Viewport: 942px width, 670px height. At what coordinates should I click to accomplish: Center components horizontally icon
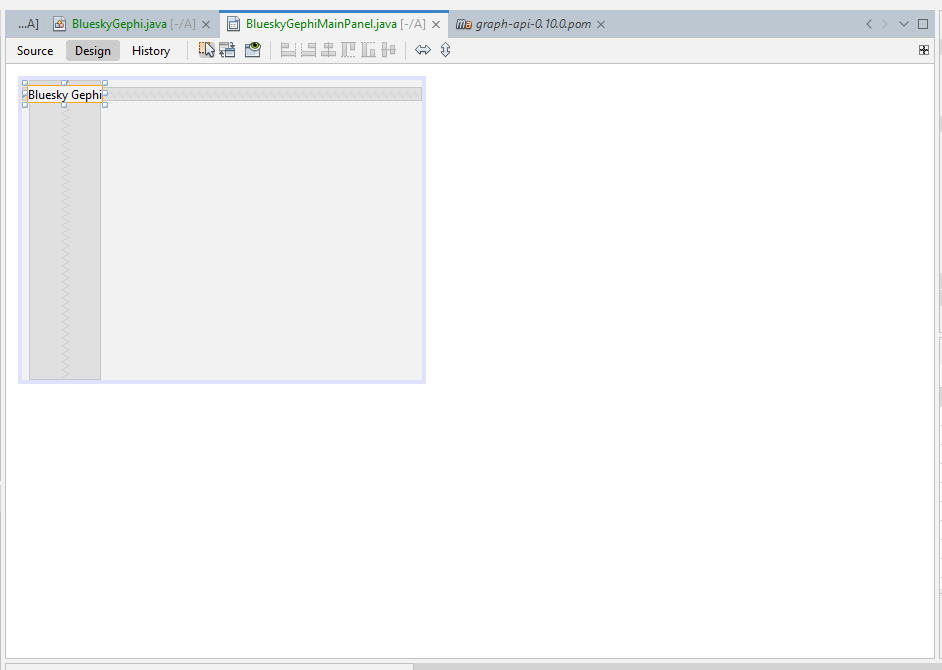(x=328, y=50)
